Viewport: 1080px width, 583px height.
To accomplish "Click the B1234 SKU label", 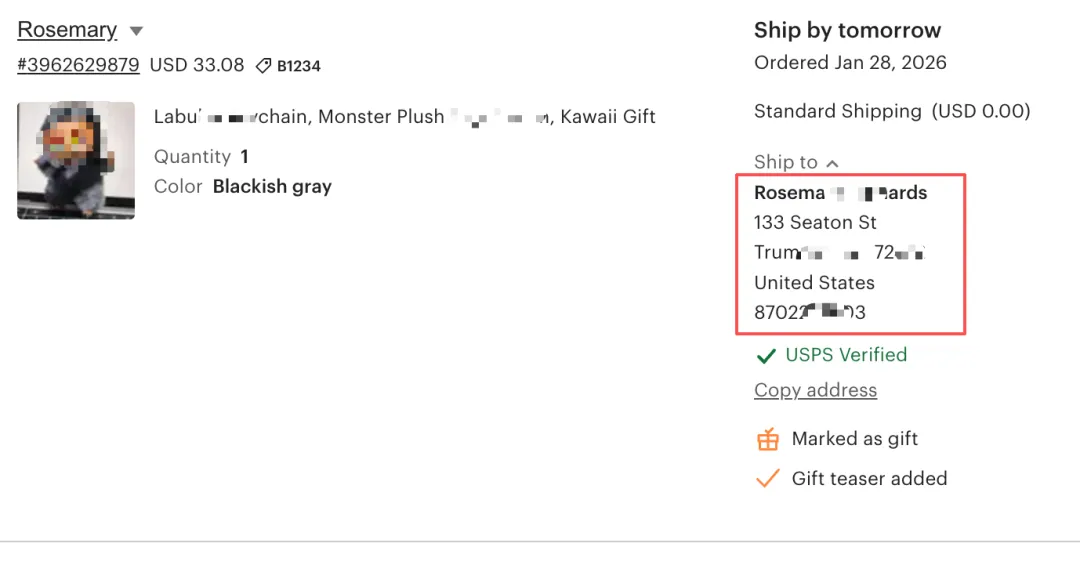I will (298, 66).
